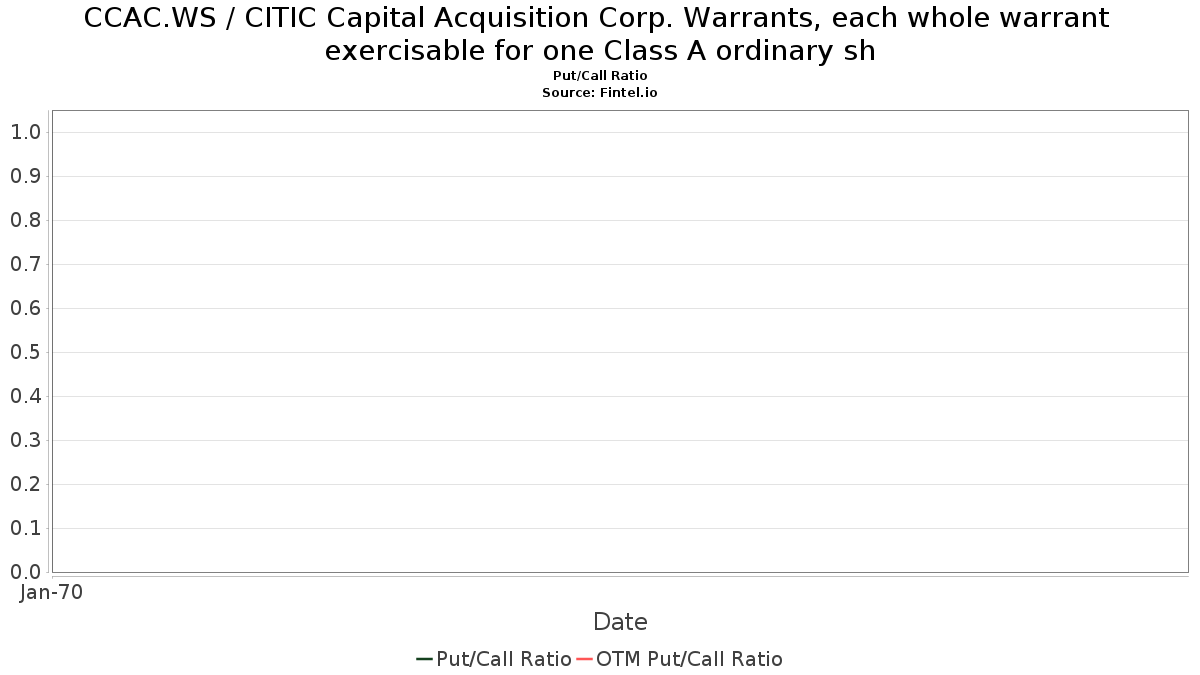Click the 0.5 y-axis label
The height and width of the screenshot is (675, 1200).
tap(25, 352)
